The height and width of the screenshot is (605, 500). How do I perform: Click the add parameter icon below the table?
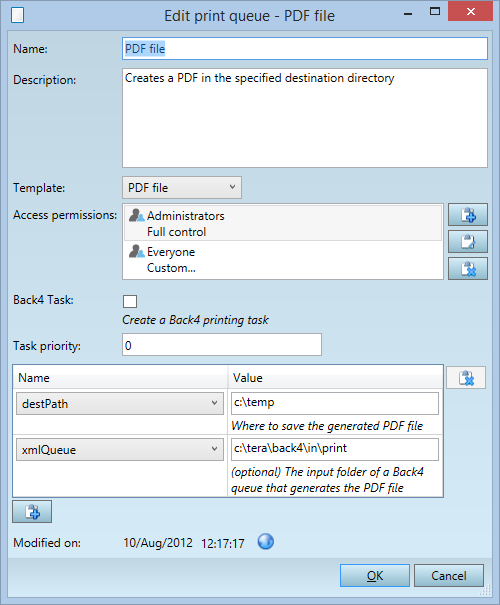[x=32, y=512]
